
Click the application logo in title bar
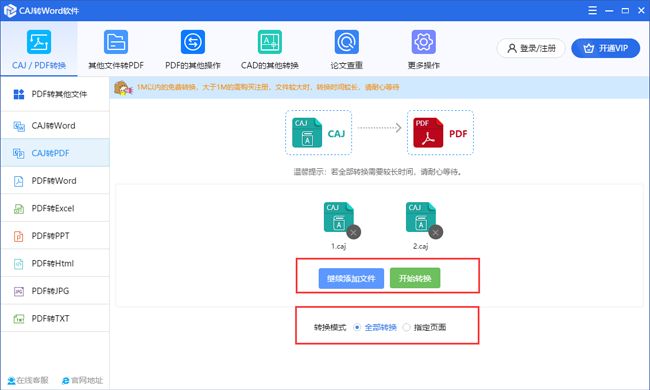pos(10,10)
